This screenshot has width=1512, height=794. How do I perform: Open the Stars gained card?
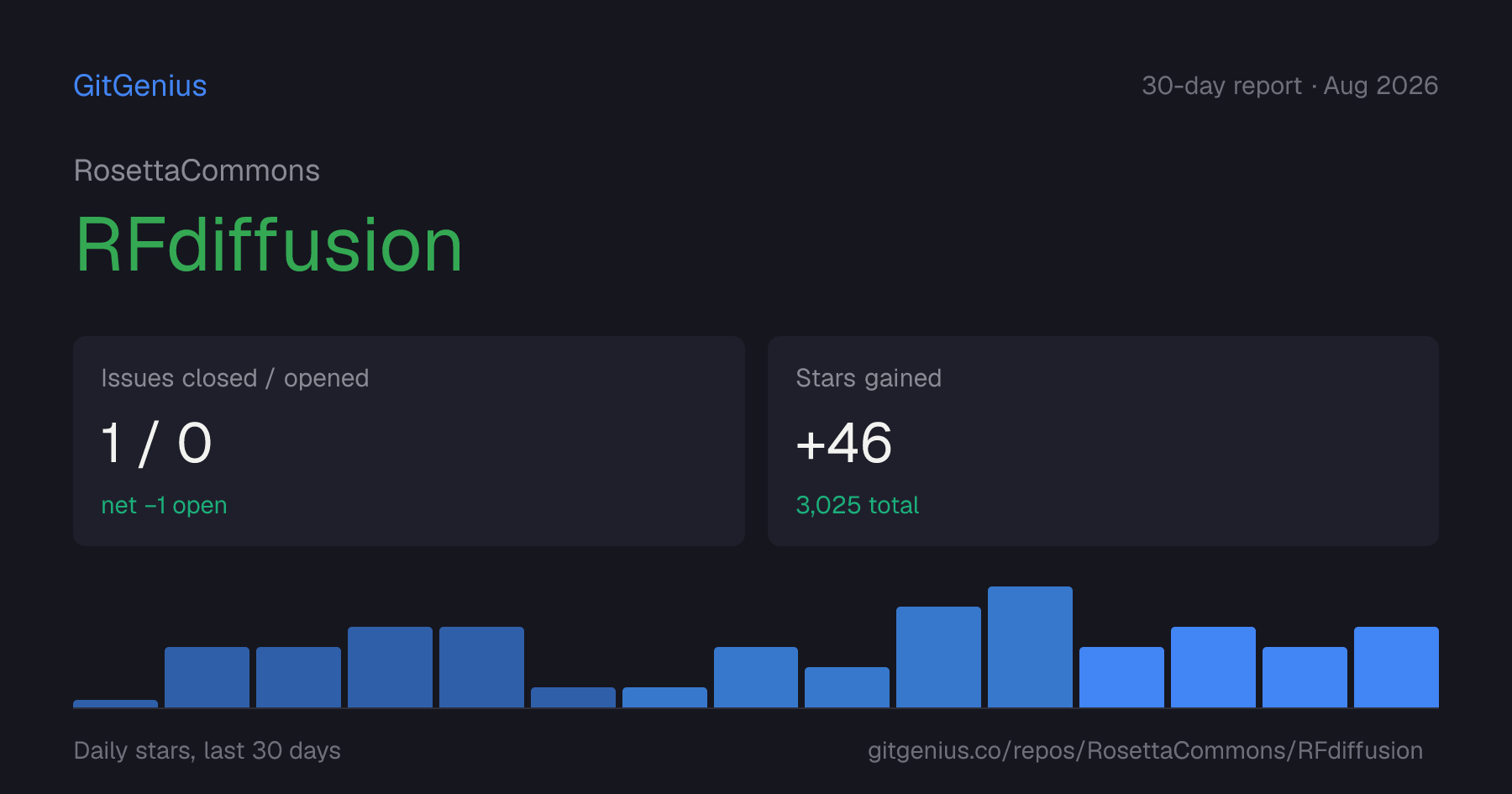(x=1103, y=441)
